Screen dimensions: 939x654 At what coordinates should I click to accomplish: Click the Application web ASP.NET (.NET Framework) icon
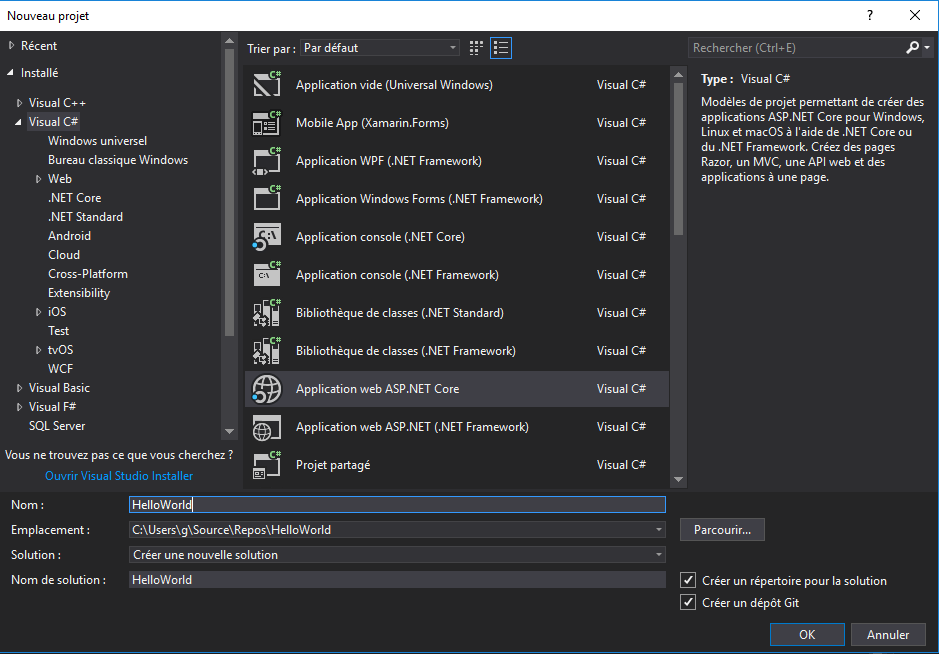pos(267,426)
